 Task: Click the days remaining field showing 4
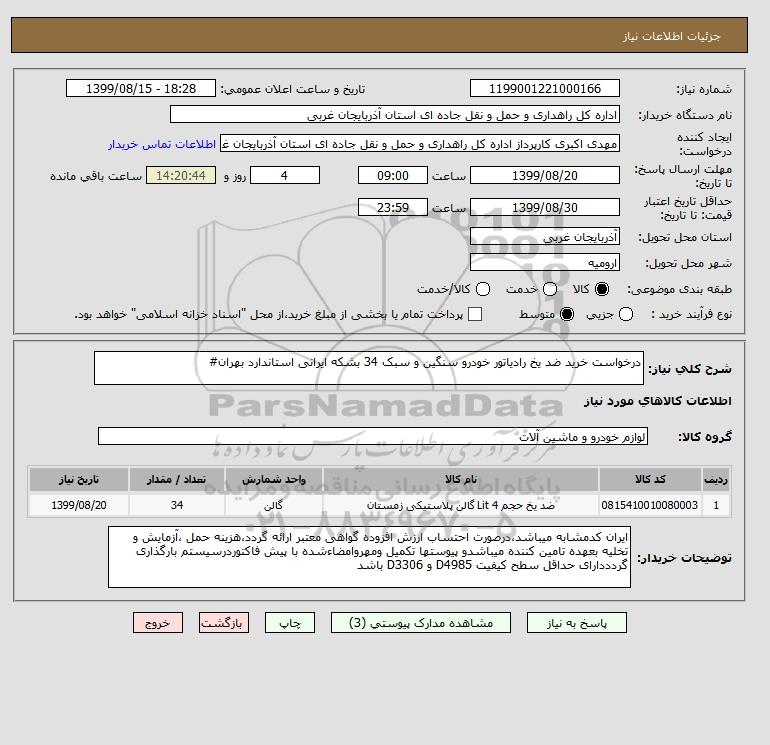click(x=285, y=175)
